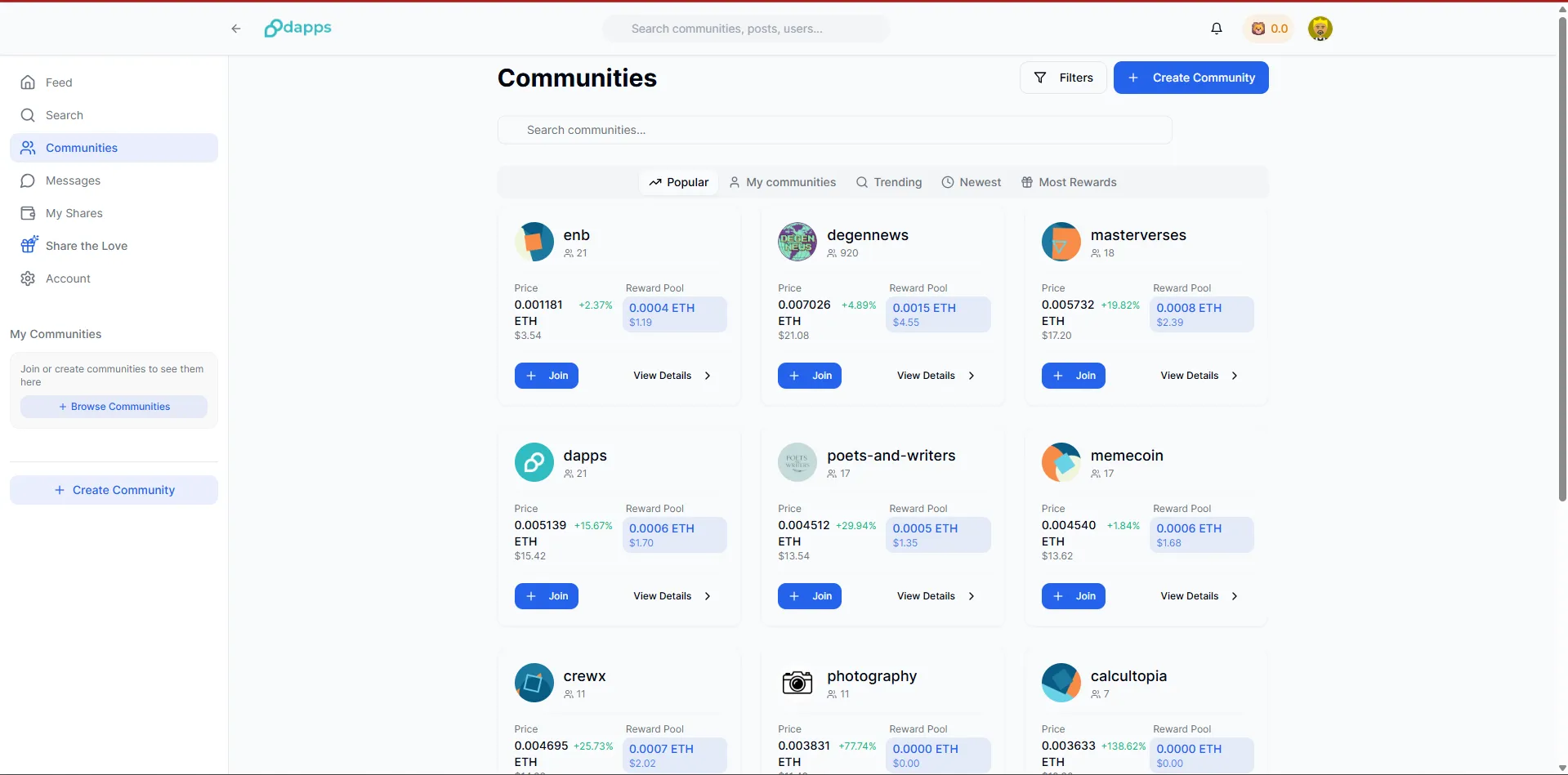The height and width of the screenshot is (775, 1568).
Task: Open Share the Love gift item
Action: click(x=114, y=246)
